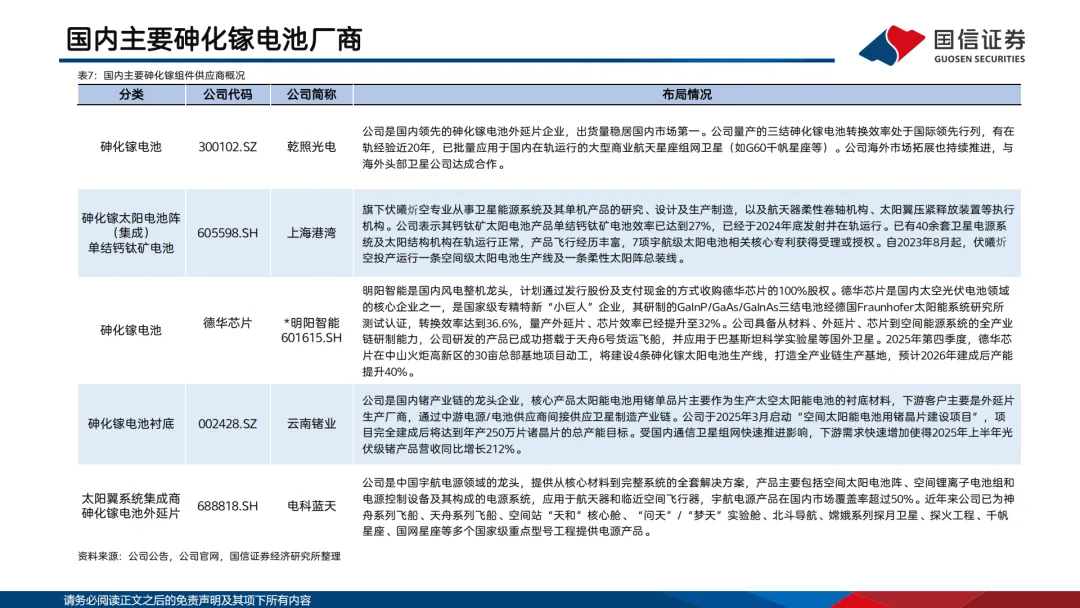Click the 砷化镓电池 category in 德华芯片 row

[x=131, y=330]
